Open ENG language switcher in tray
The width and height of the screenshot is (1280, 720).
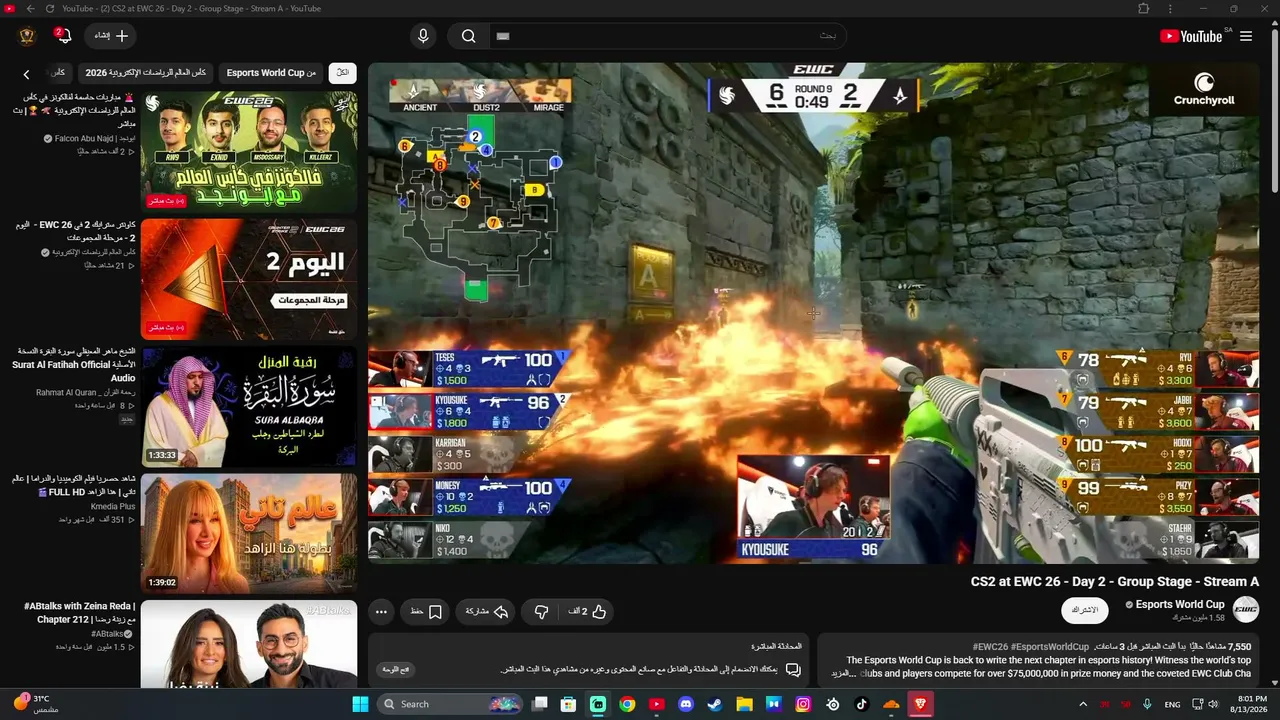tap(1172, 704)
